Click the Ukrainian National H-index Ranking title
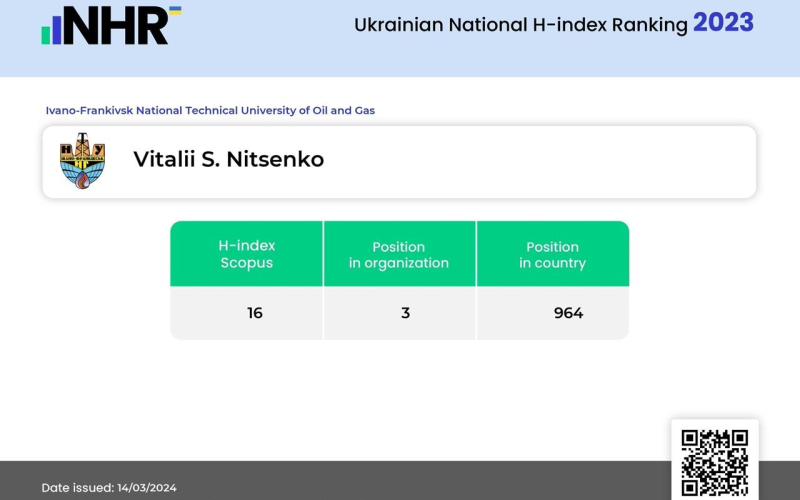The width and height of the screenshot is (800, 500). 520,25
